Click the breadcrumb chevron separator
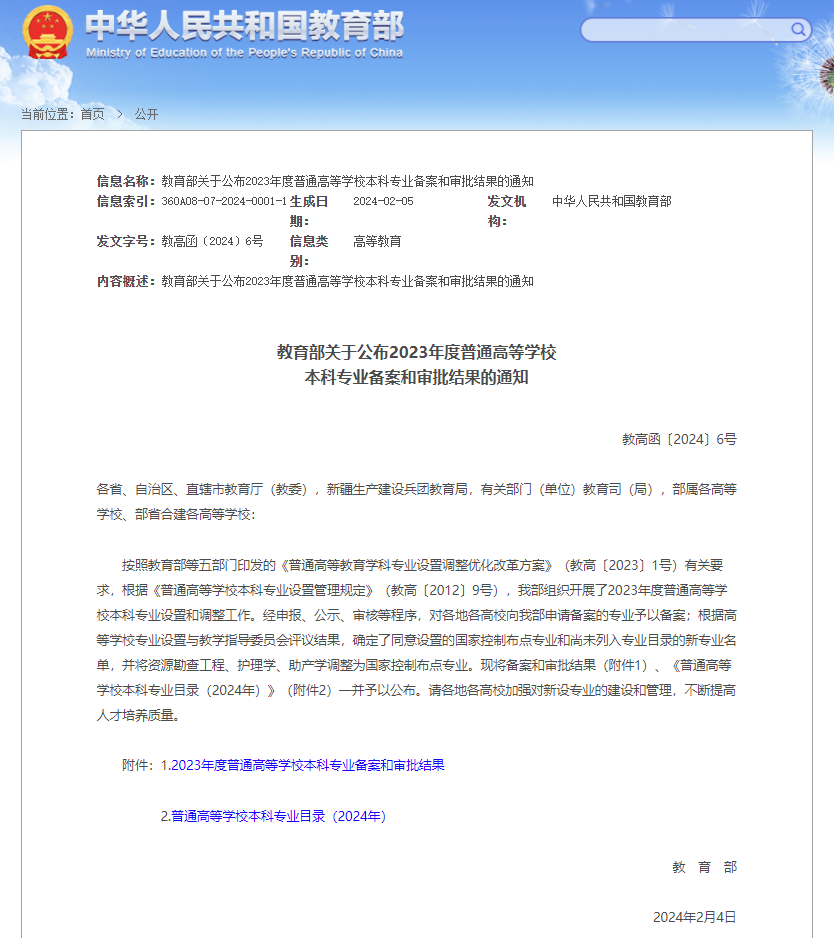Screen dimensions: 834x938 (120, 114)
